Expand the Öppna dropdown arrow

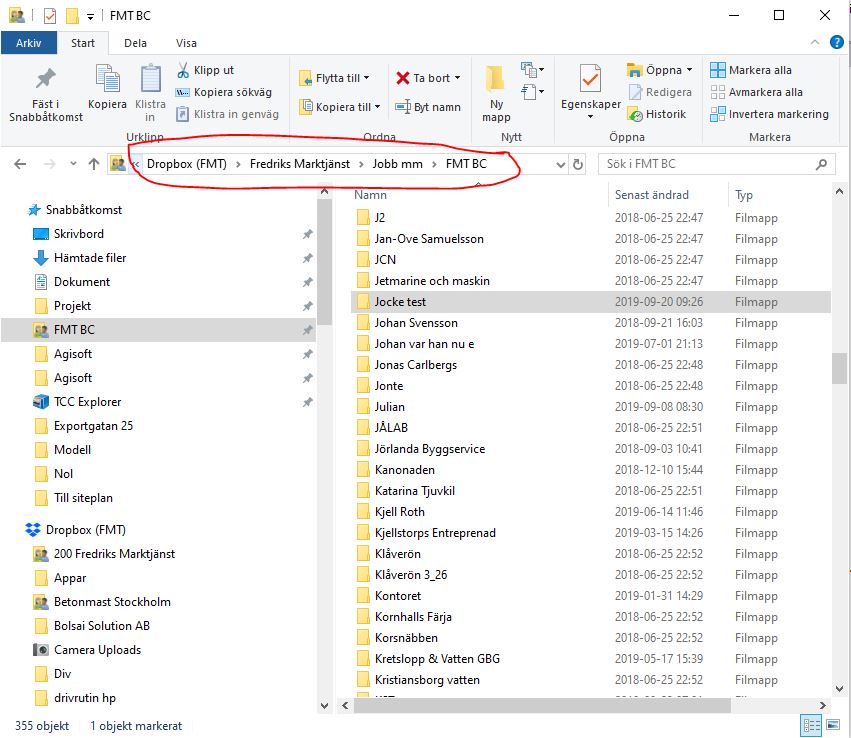(x=689, y=70)
